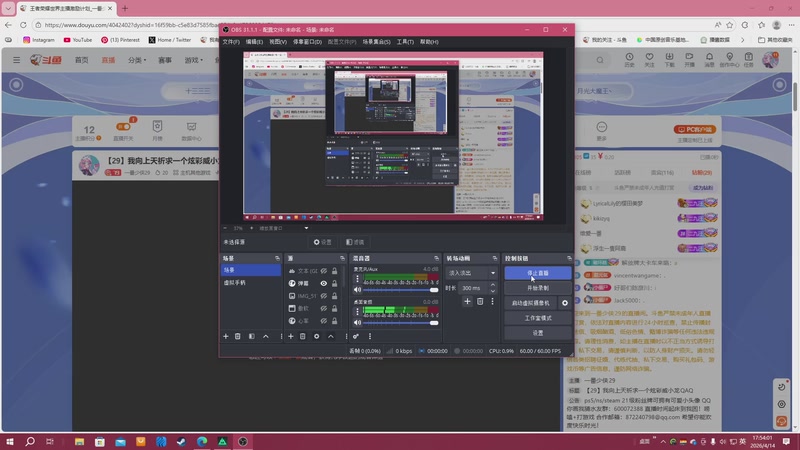The image size is (800, 450).
Task: Add a scene transition with the plus icon
Action: pyautogui.click(x=467, y=302)
